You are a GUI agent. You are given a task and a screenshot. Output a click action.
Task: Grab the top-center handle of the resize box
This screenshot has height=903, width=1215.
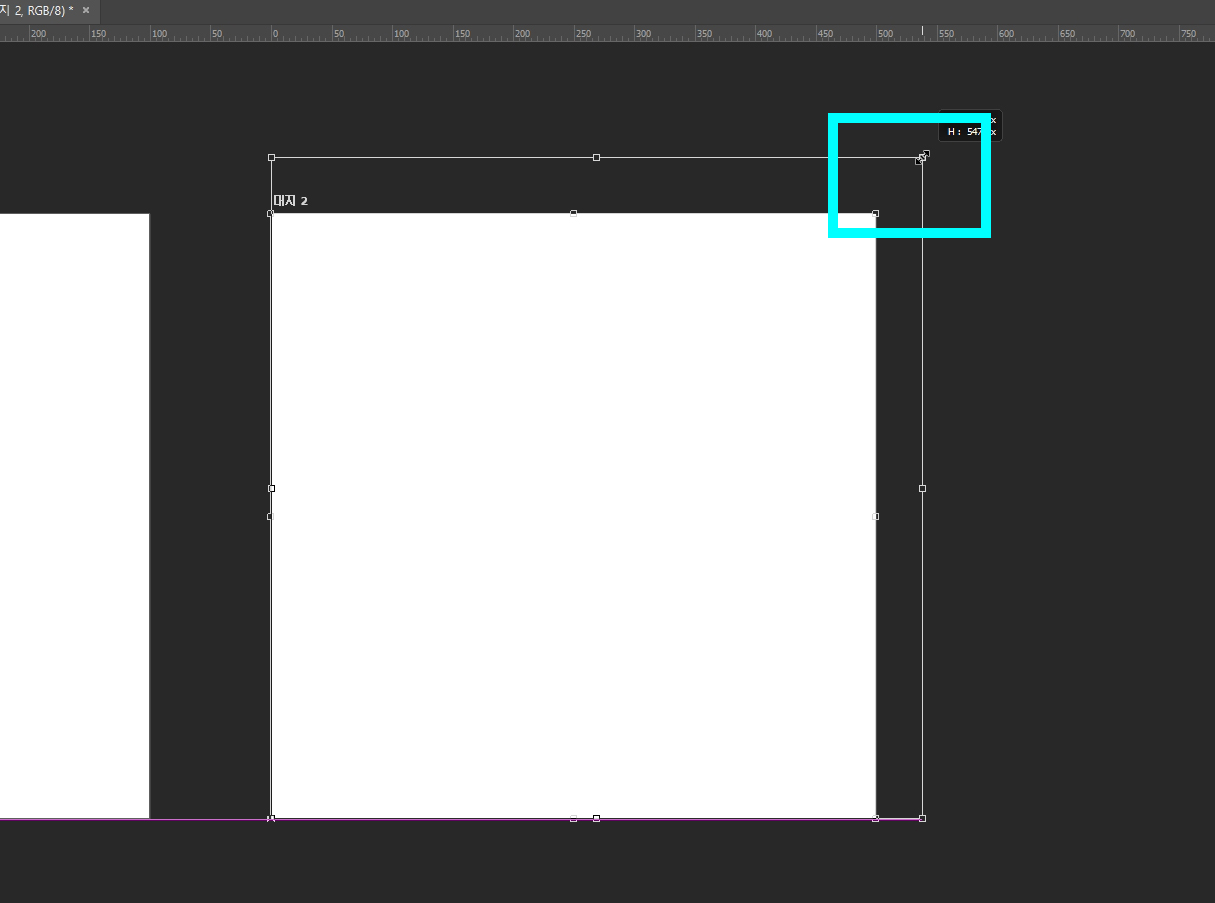(597, 158)
